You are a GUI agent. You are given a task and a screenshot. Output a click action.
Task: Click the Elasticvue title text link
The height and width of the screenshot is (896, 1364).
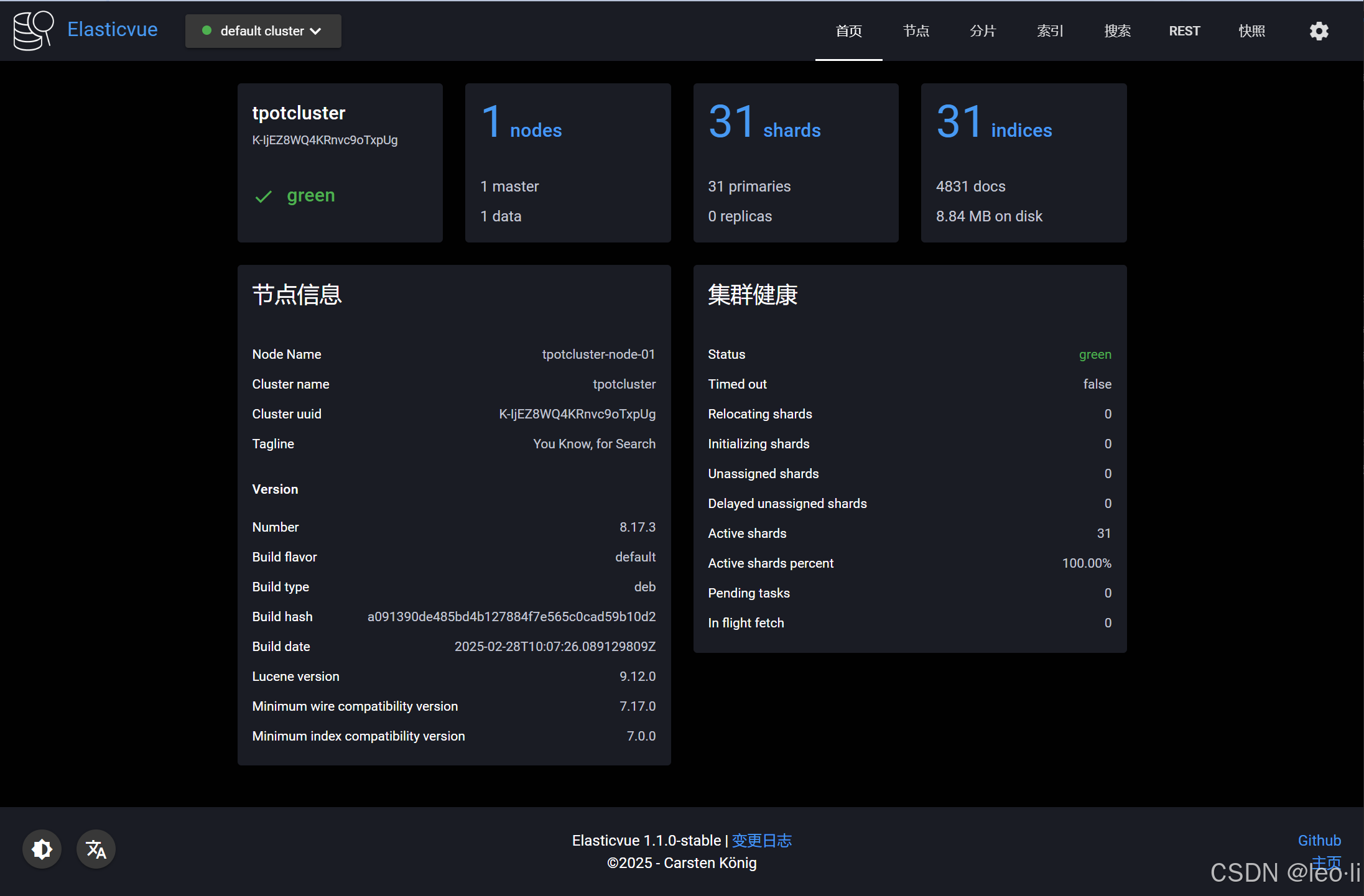tap(113, 29)
